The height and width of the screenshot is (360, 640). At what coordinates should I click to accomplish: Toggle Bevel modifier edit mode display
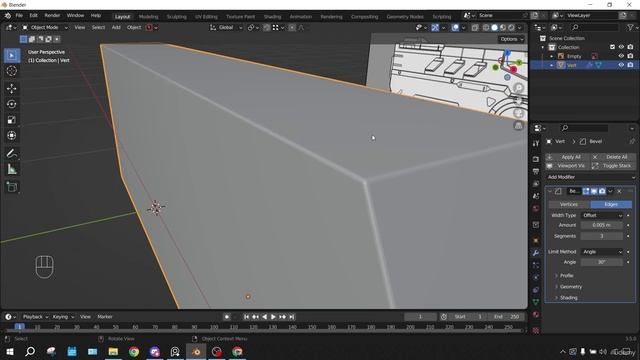tap(586, 191)
